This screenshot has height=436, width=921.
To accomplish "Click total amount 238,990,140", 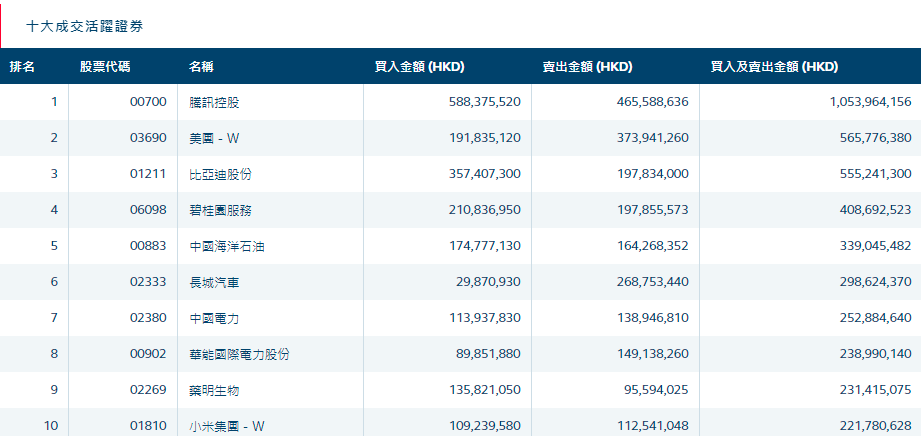I will point(876,354).
